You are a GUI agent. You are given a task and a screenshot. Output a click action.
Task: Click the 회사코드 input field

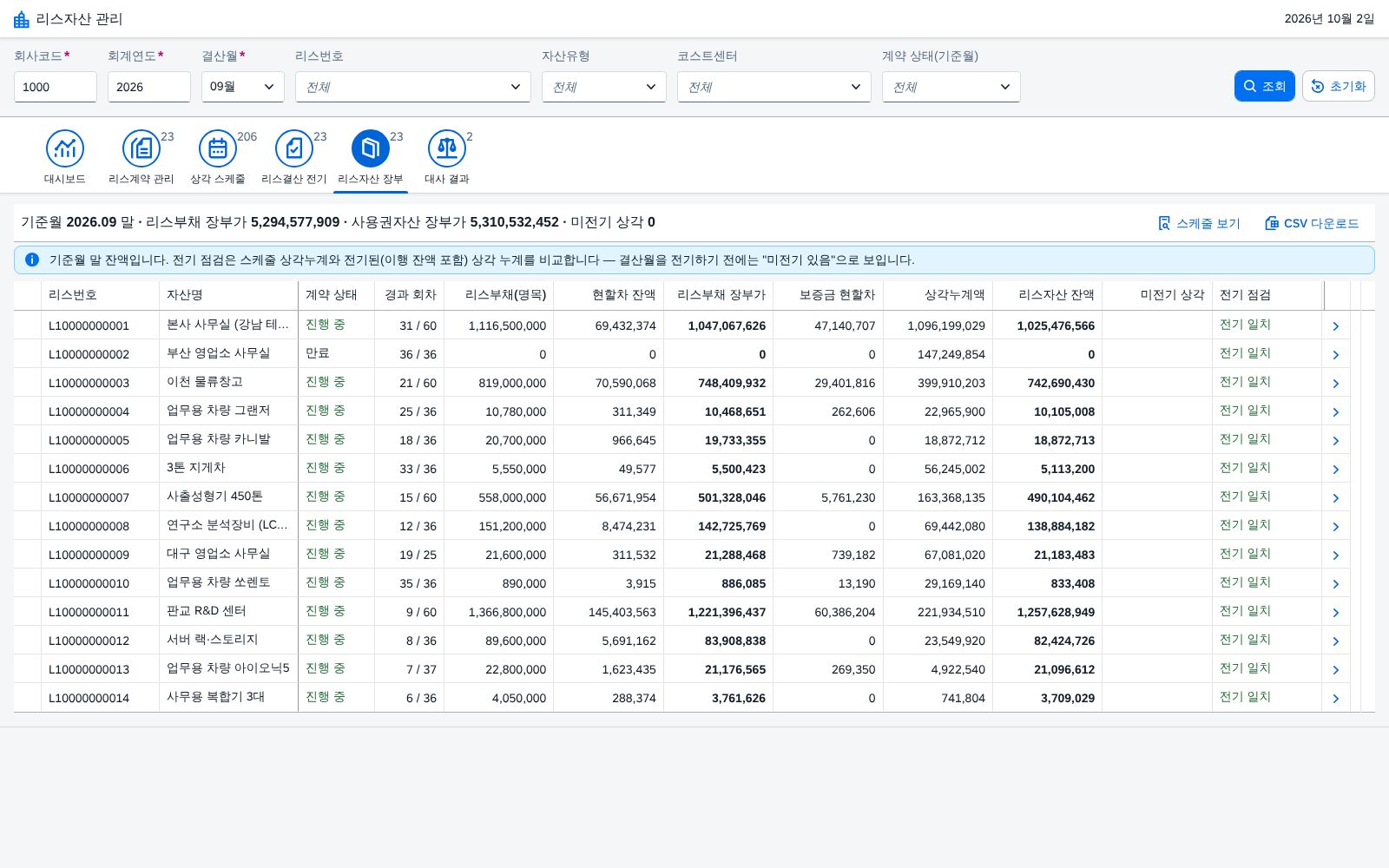[x=56, y=87]
